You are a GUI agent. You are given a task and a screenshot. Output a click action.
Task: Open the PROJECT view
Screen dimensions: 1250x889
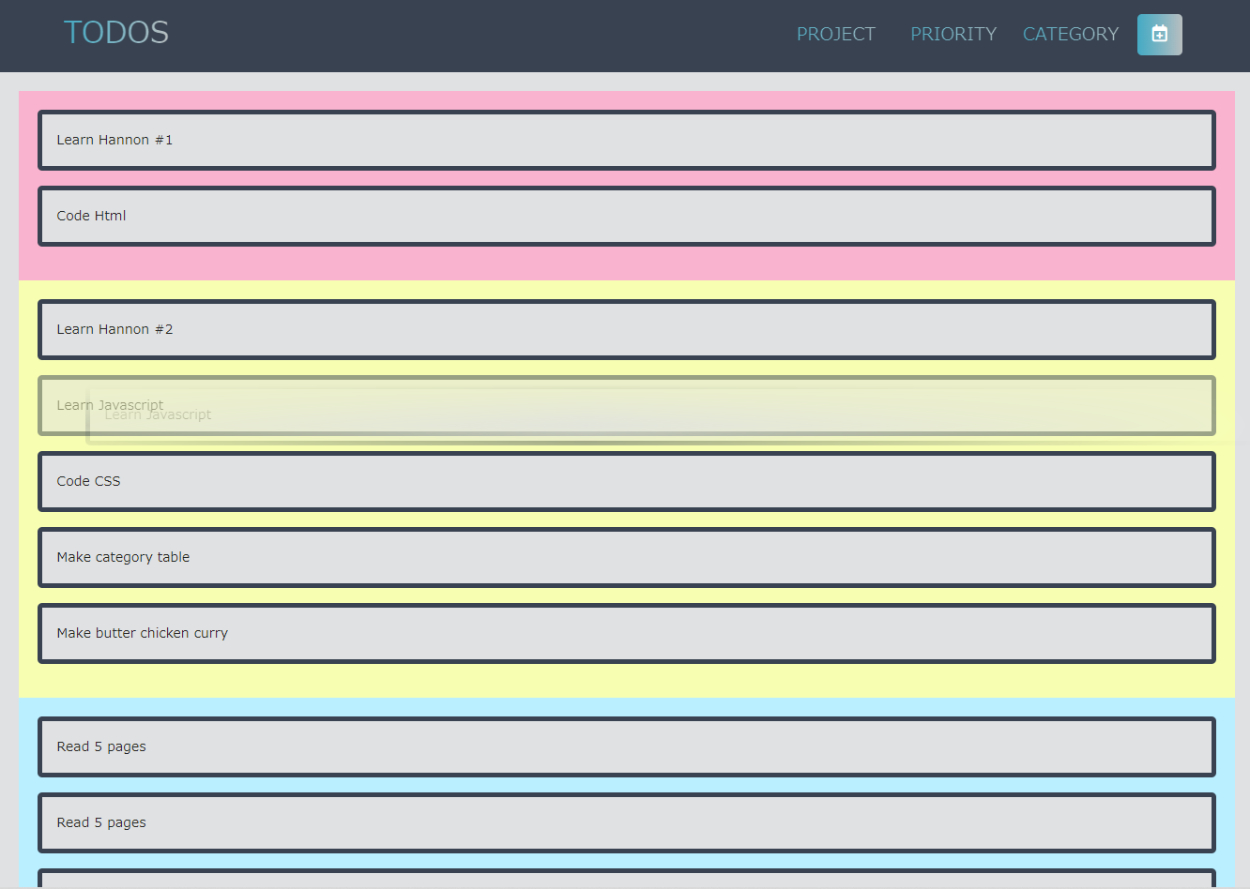(835, 34)
